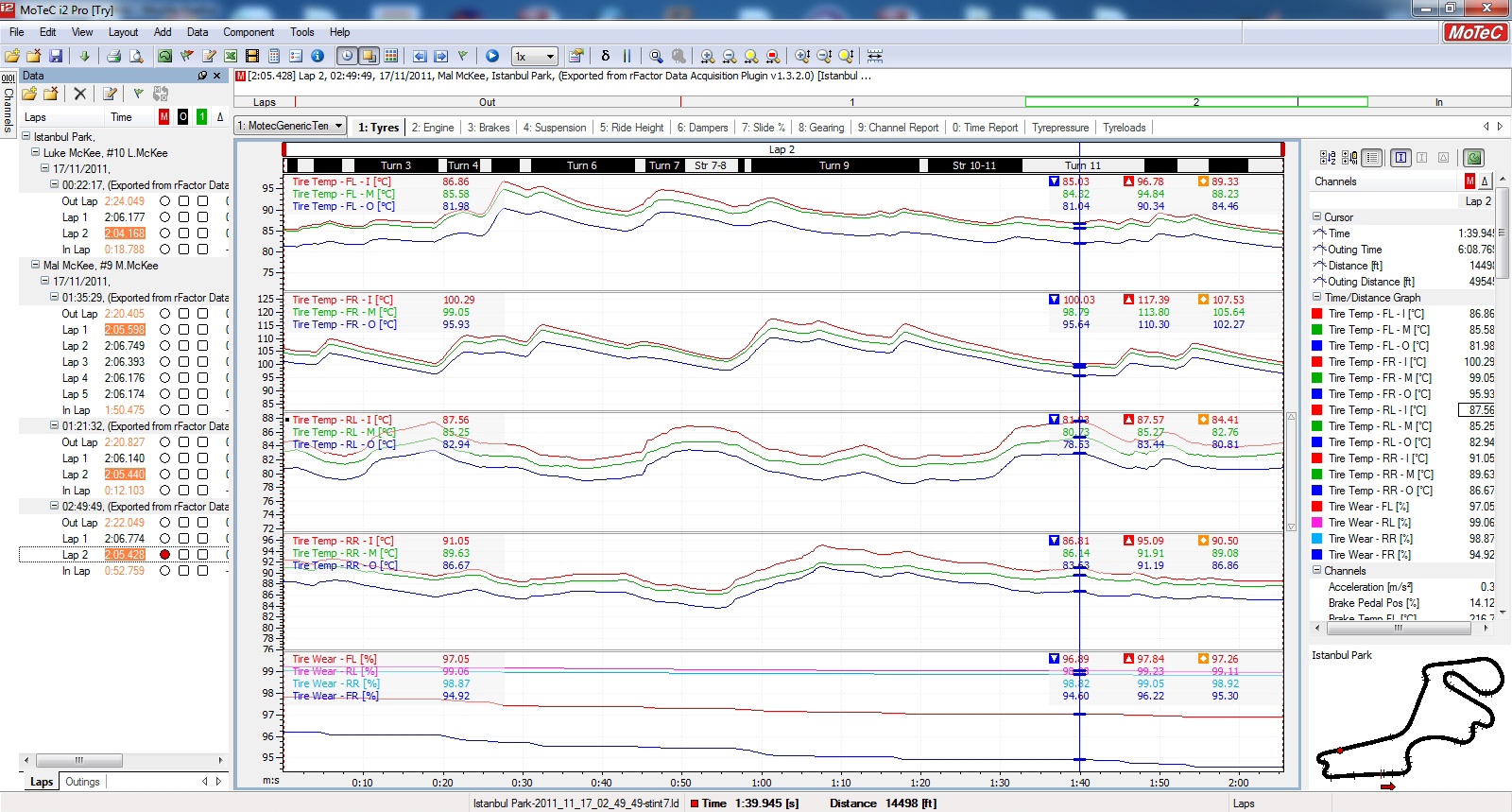Click the delete X icon in Data panel

80,94
